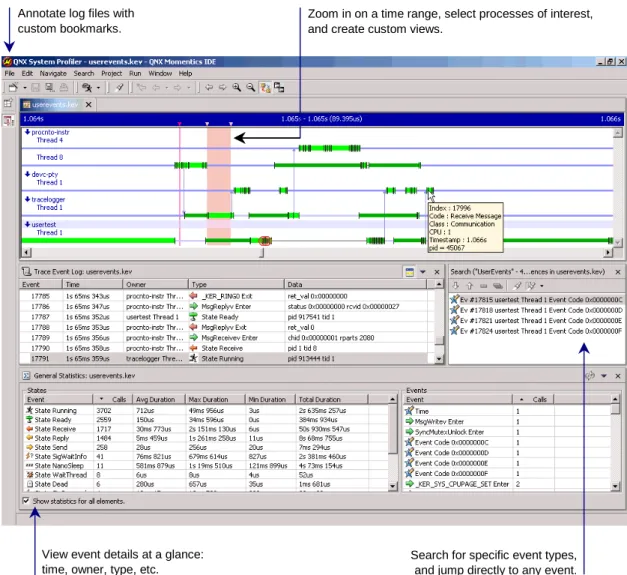Open the New wizard dropdown arrow
This screenshot has height=575, width=627.
tap(25, 88)
